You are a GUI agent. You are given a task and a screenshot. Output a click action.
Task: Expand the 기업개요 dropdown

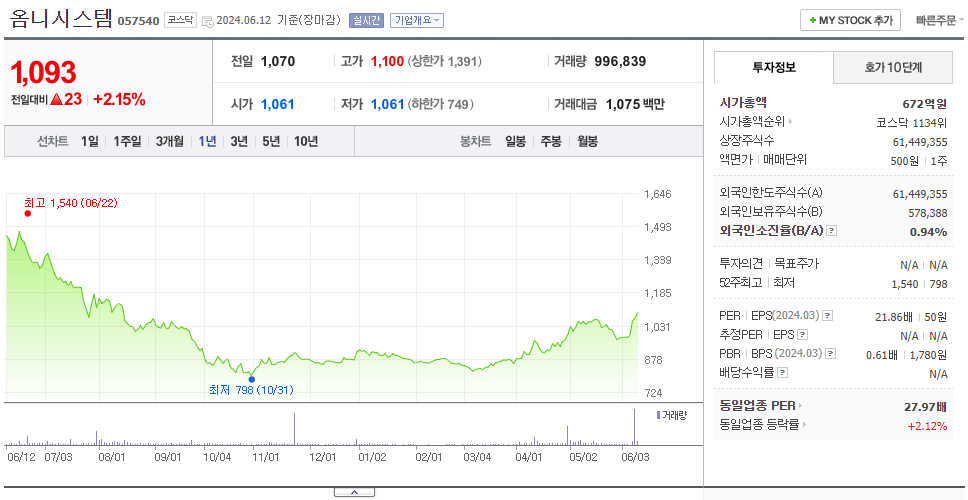(x=417, y=20)
